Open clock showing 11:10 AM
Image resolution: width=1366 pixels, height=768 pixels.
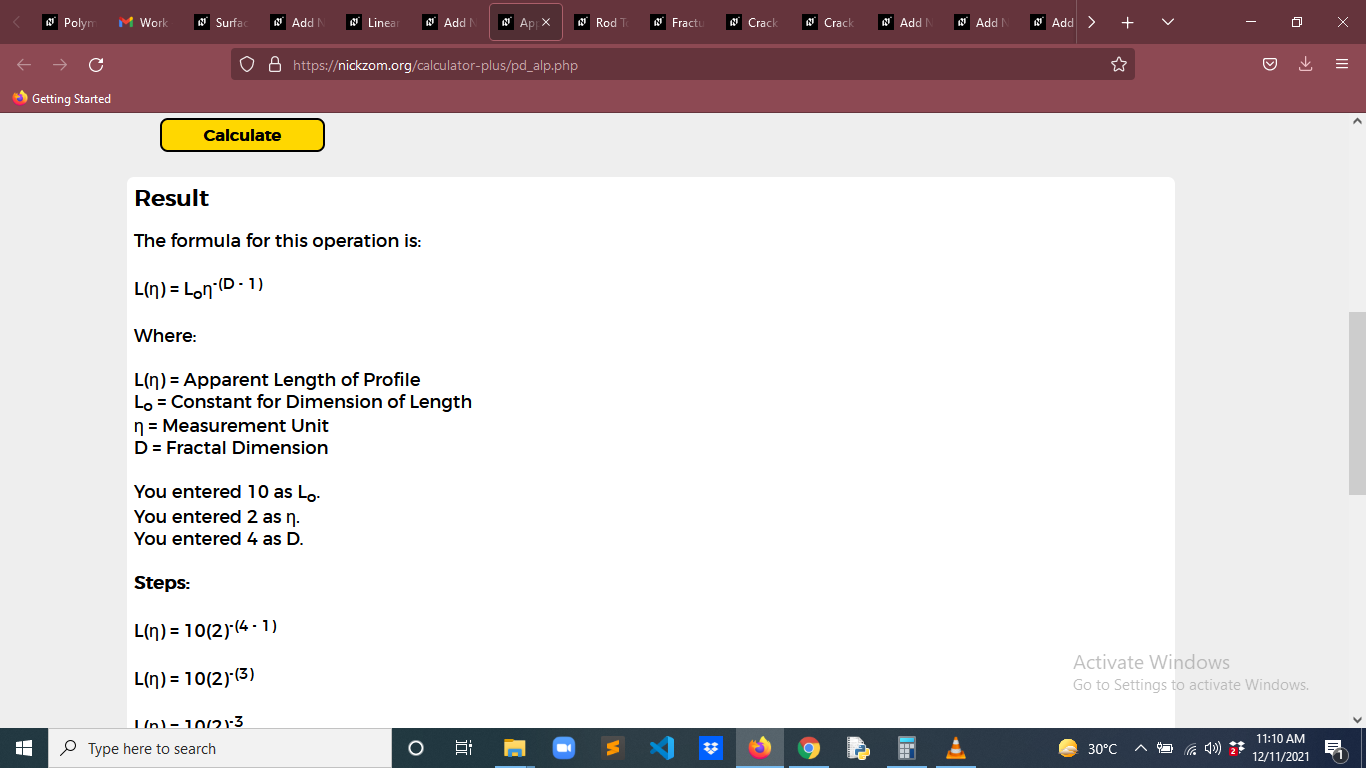pos(1280,748)
